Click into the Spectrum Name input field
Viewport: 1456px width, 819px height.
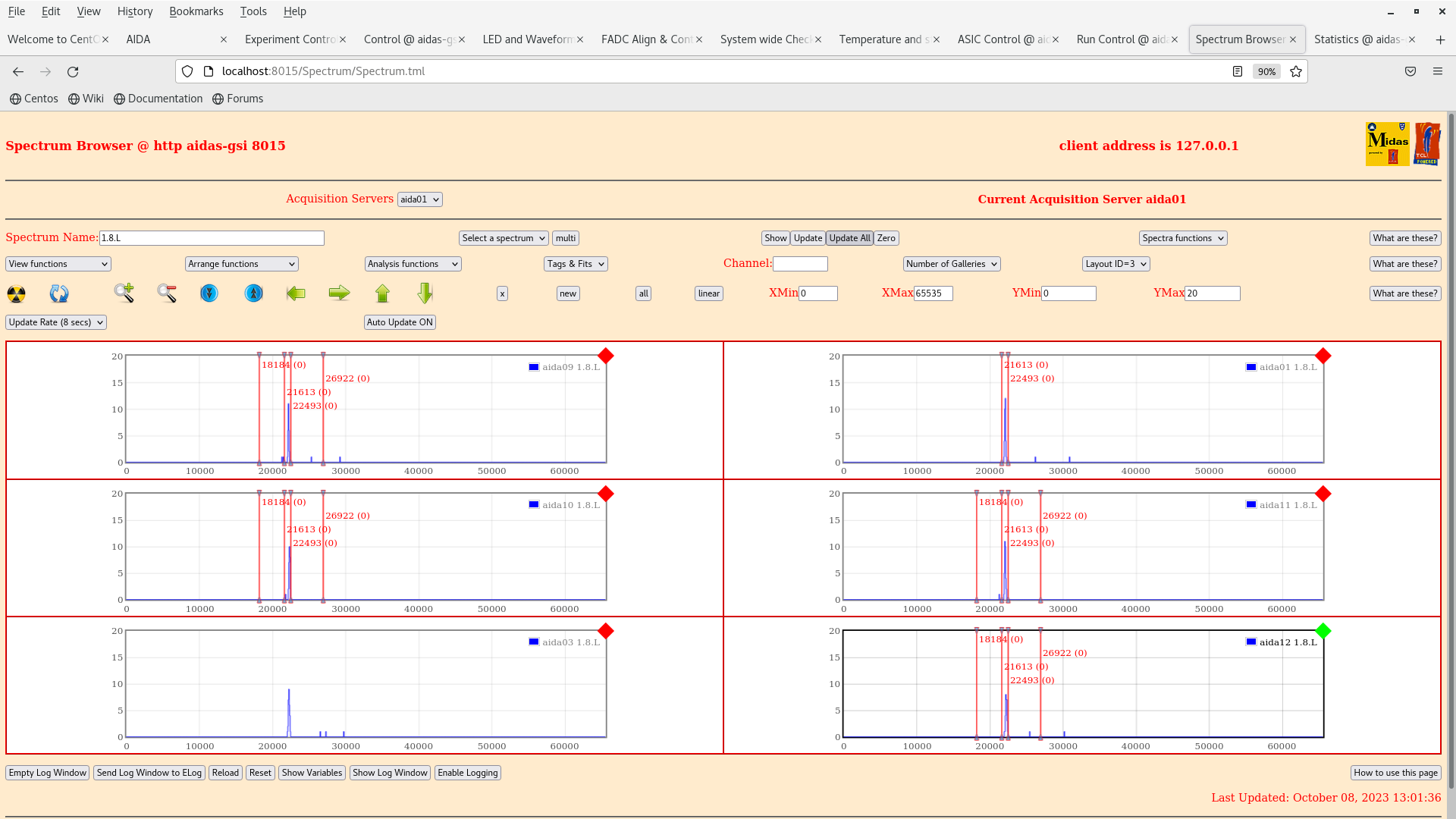click(212, 238)
